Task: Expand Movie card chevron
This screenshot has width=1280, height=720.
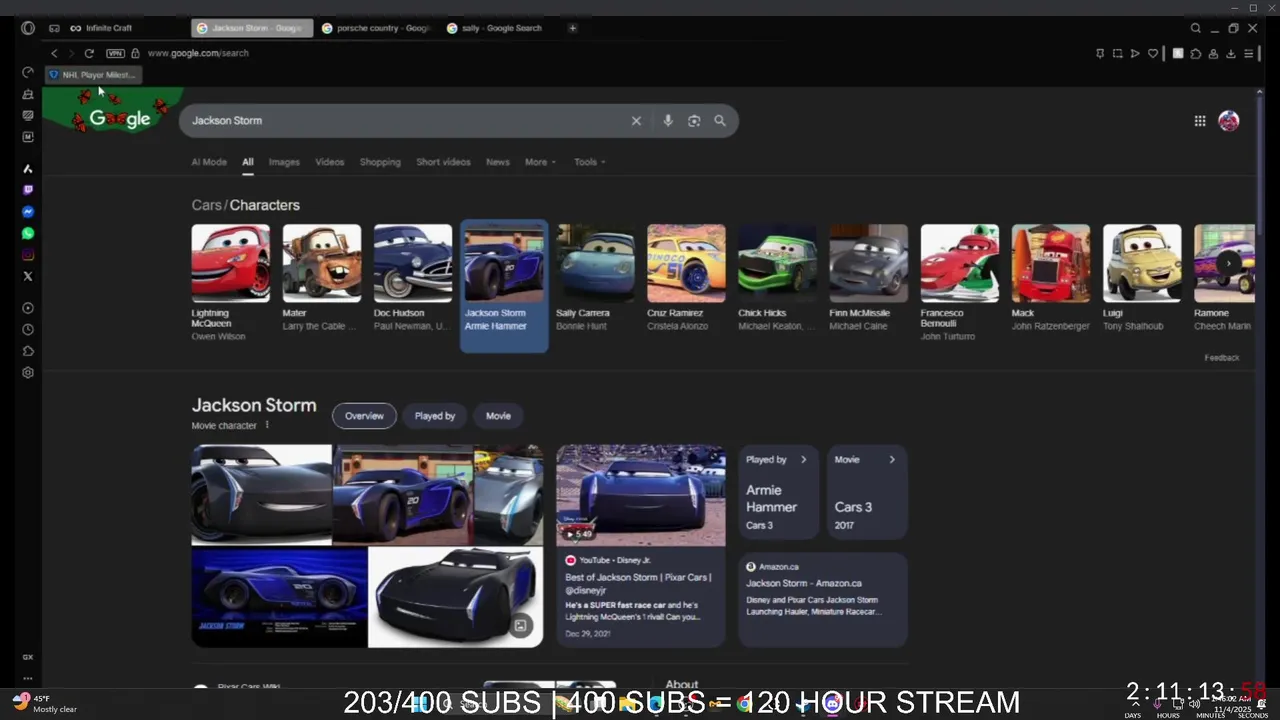Action: (x=892, y=460)
